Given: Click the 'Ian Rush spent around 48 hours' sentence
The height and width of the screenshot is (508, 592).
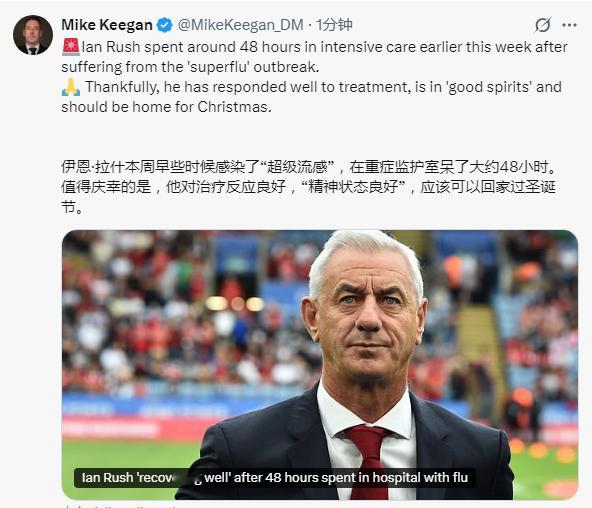Looking at the screenshot, I should coord(314,57).
